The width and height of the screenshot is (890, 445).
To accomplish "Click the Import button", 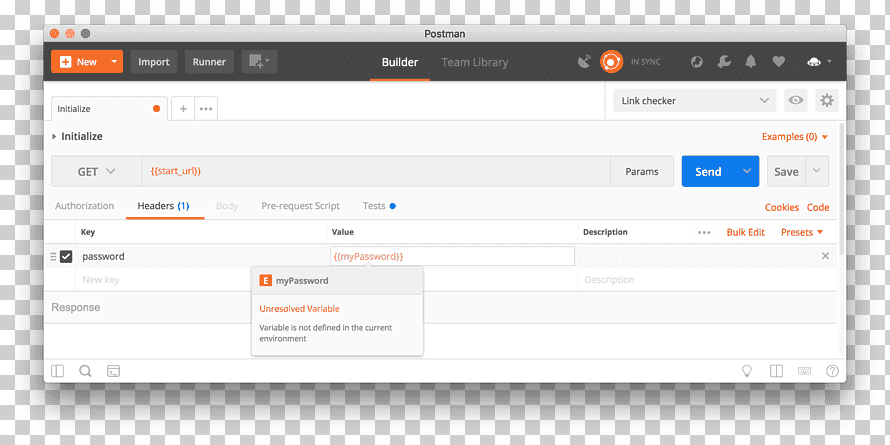I will (154, 62).
